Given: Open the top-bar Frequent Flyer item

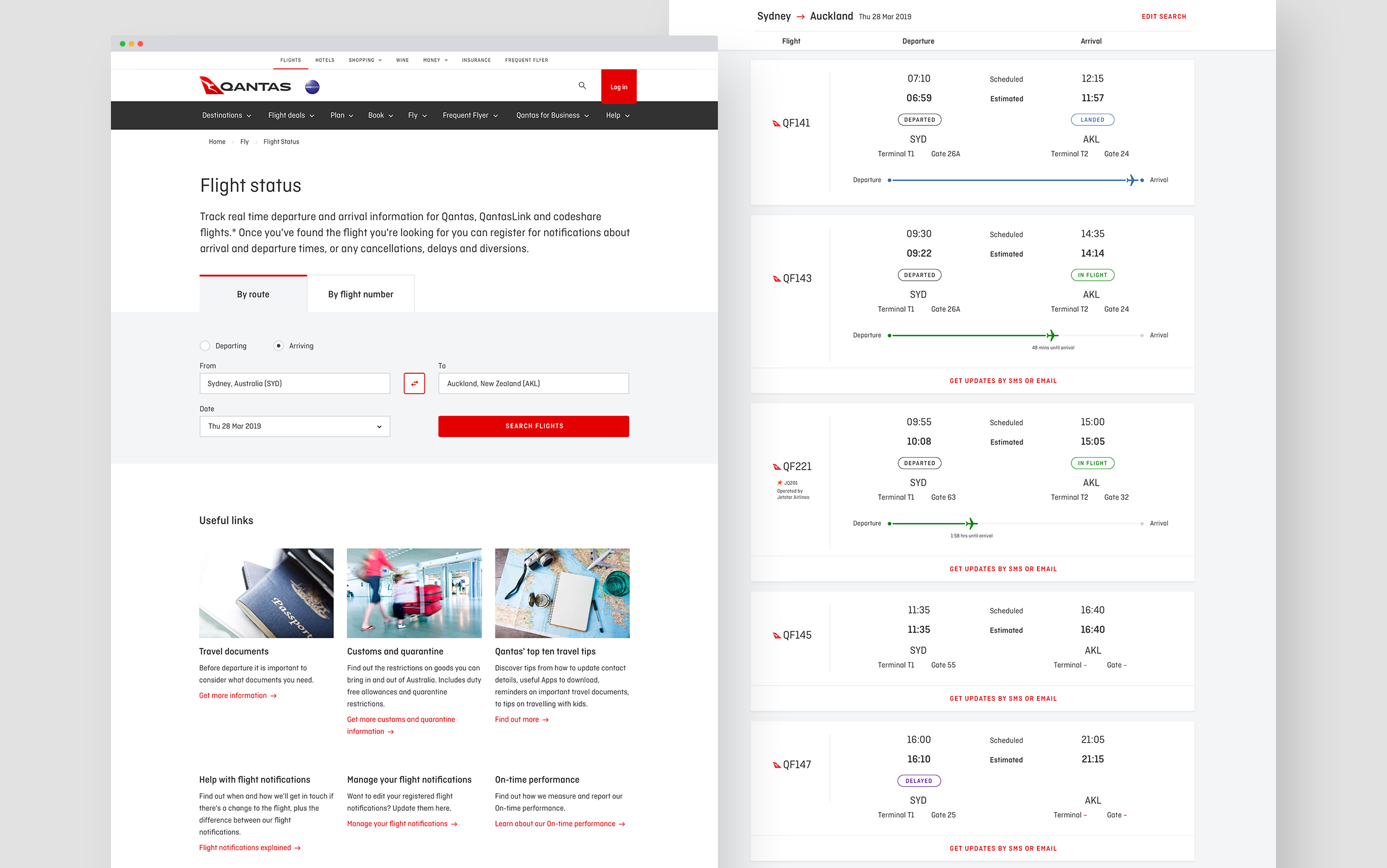Looking at the screenshot, I should tap(527, 60).
